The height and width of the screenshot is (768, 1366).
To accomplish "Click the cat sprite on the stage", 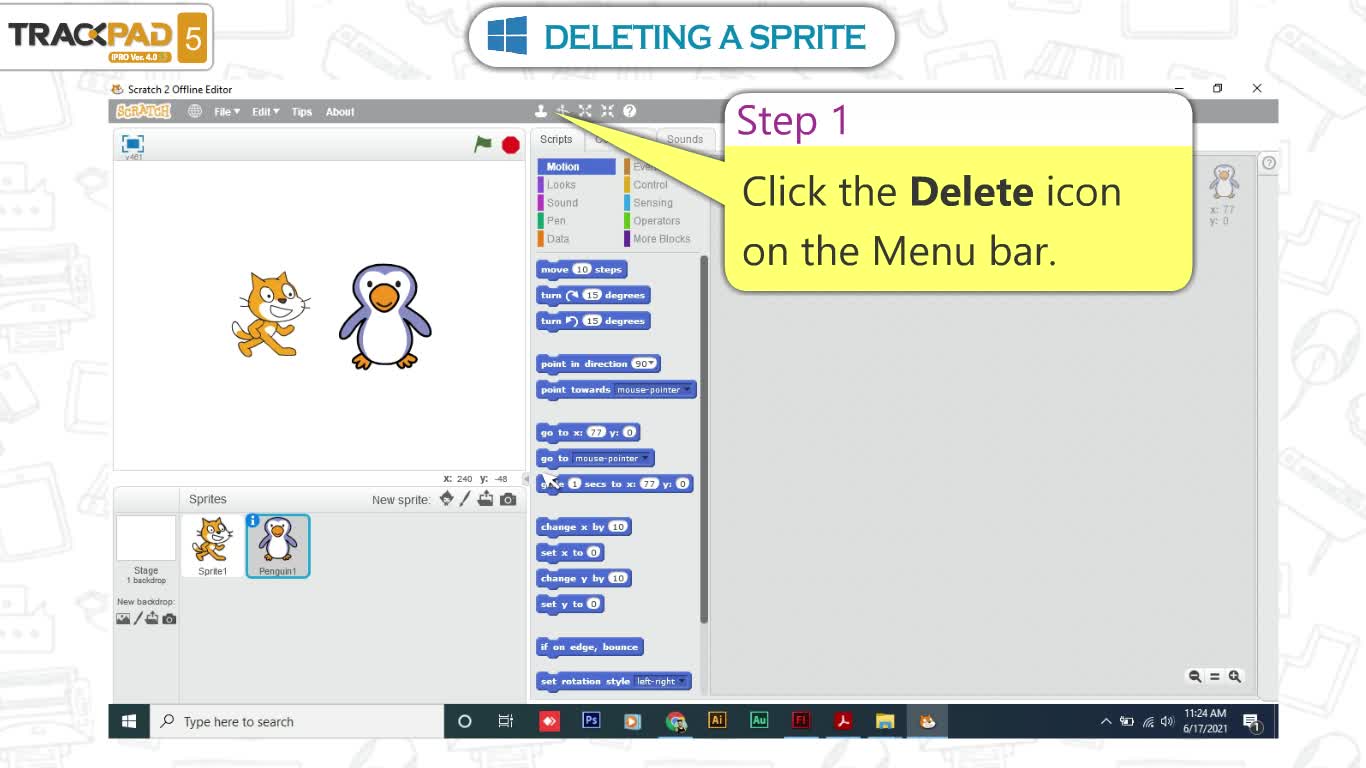I will pyautogui.click(x=269, y=314).
